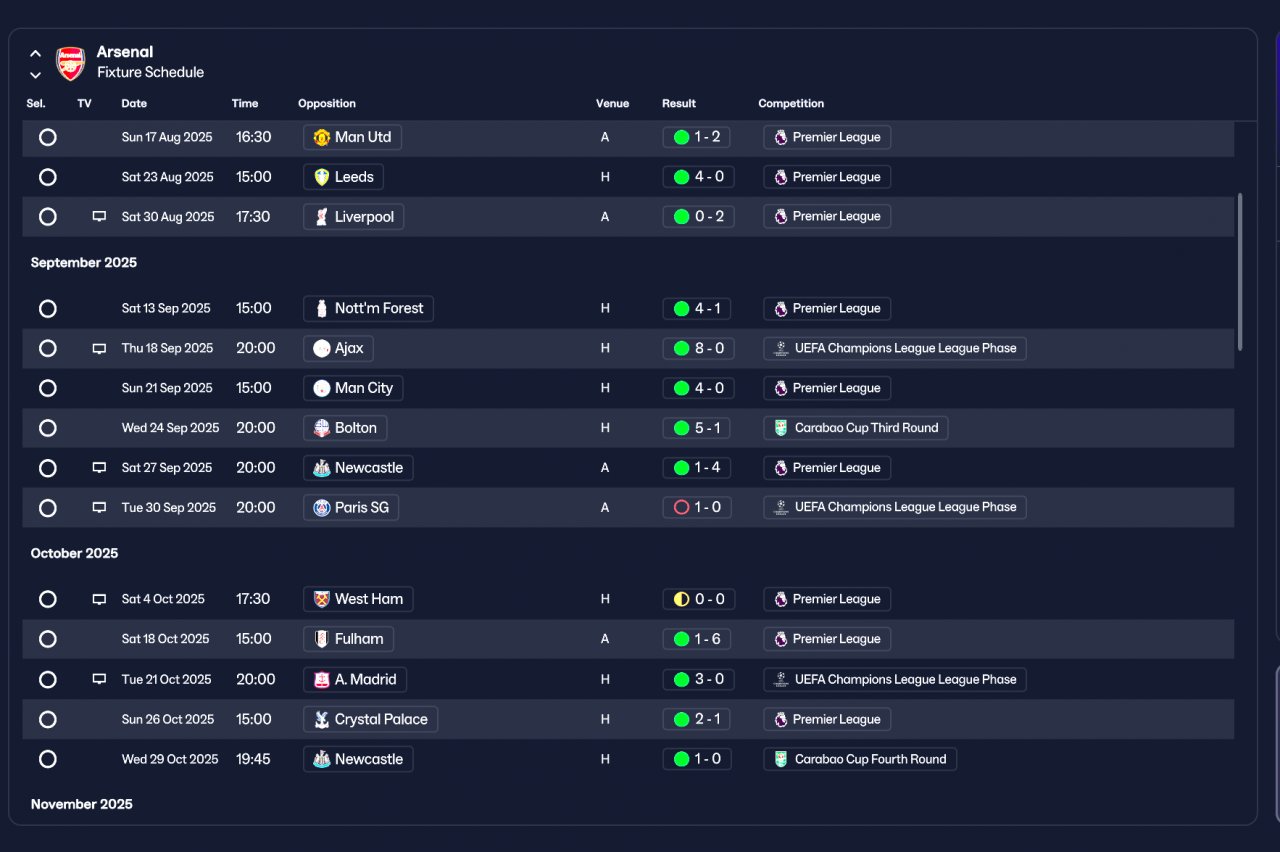The image size is (1280, 852).
Task: Click the TV broadcast icon for Paris SG match
Action: pos(99,508)
